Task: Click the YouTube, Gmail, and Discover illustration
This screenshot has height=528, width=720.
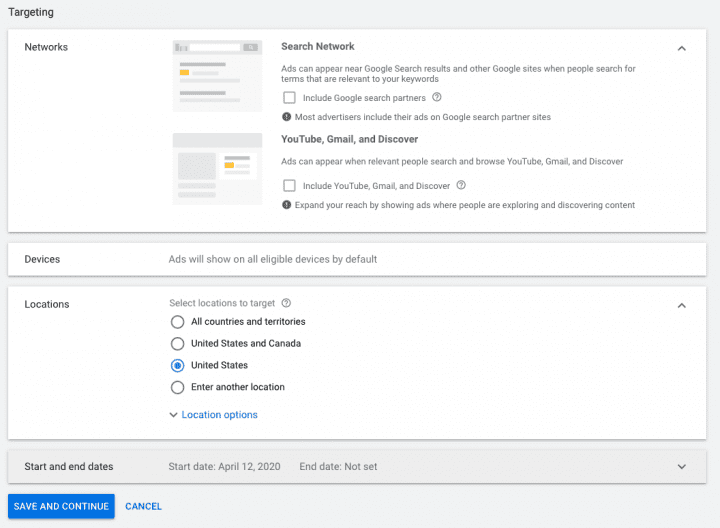Action: coord(217,168)
